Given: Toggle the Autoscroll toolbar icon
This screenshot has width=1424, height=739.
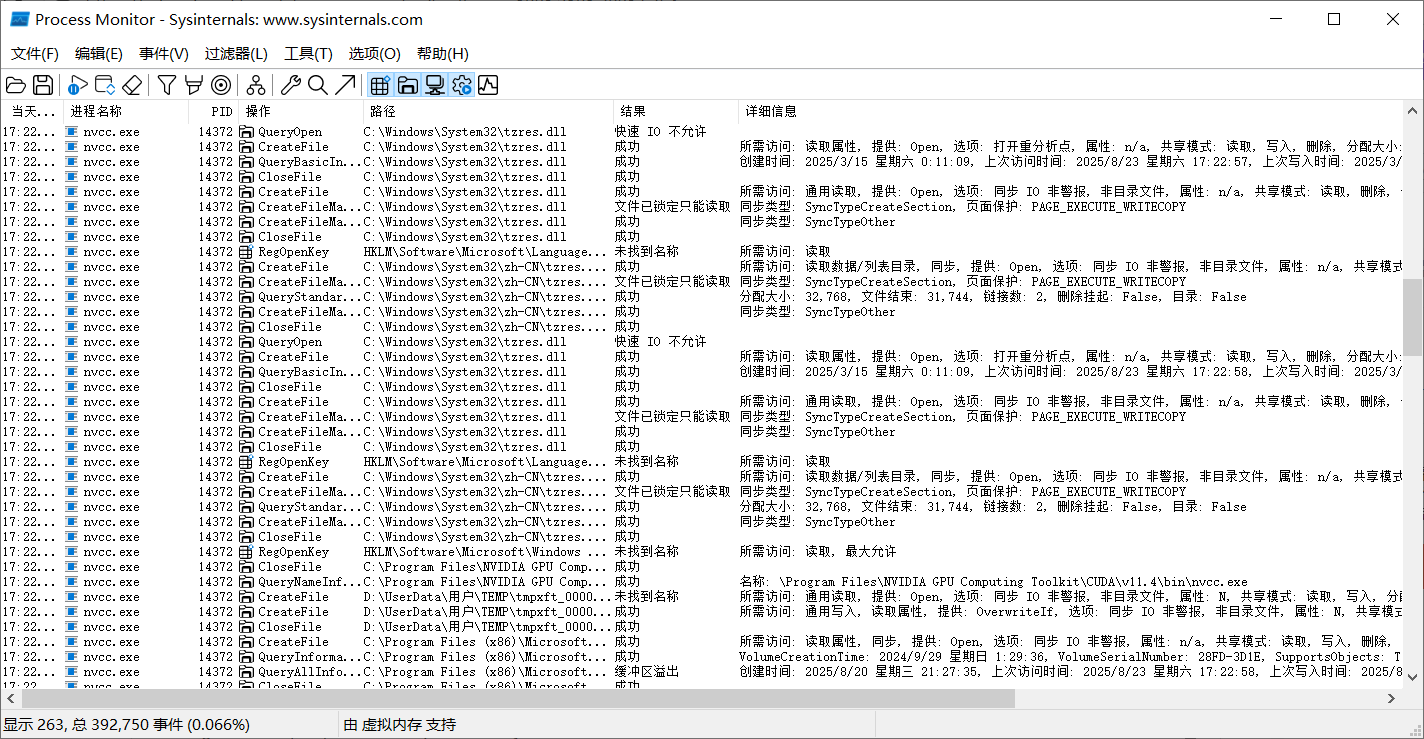Looking at the screenshot, I should (105, 85).
